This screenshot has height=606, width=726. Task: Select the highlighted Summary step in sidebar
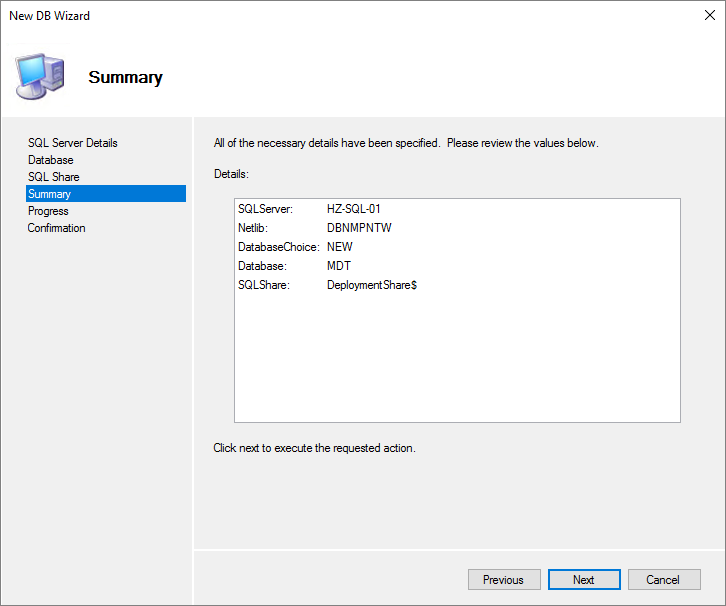49,194
